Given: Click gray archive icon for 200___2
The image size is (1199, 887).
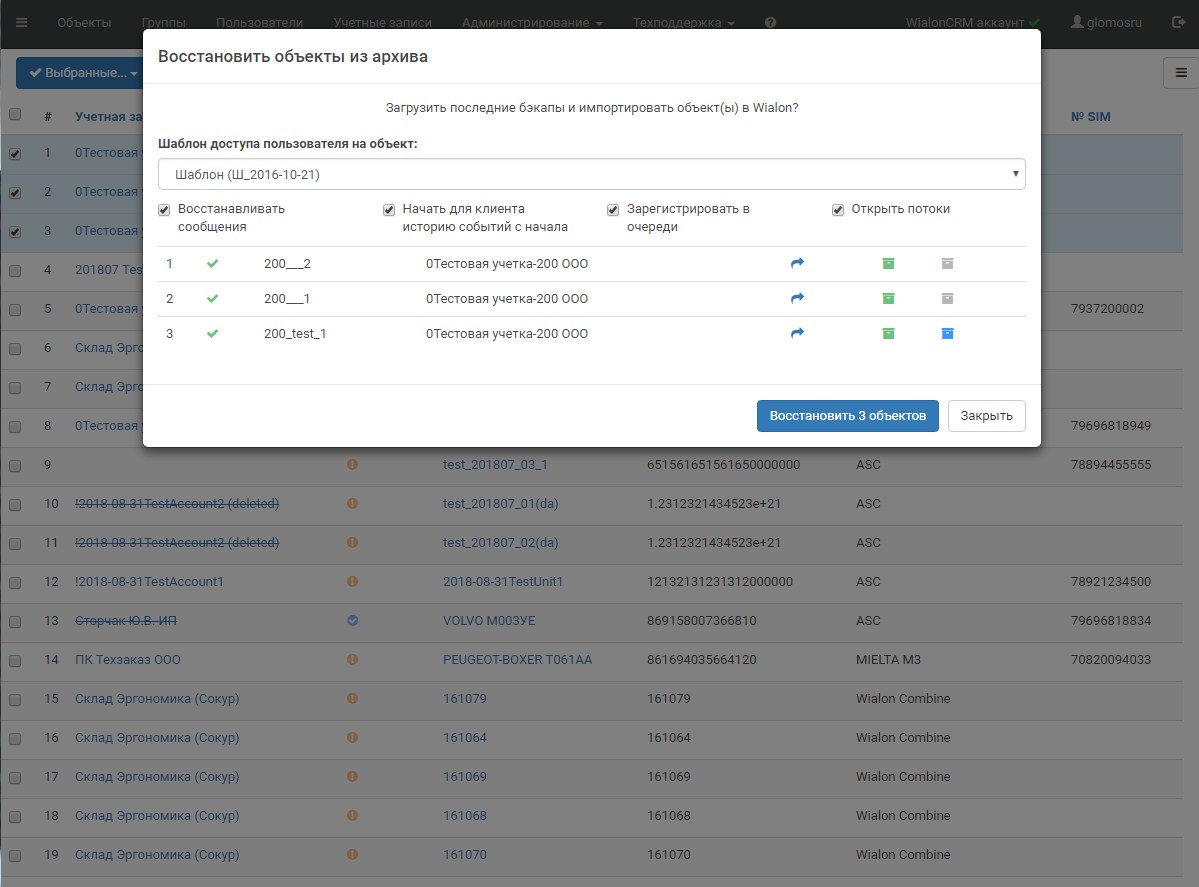Looking at the screenshot, I should point(947,264).
